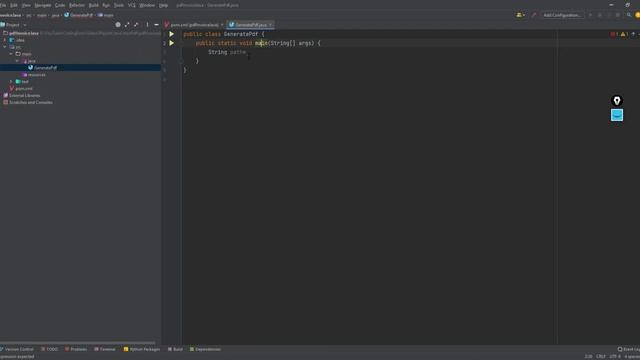Open the File menu
This screenshot has height=360, width=640.
pos(3,5)
